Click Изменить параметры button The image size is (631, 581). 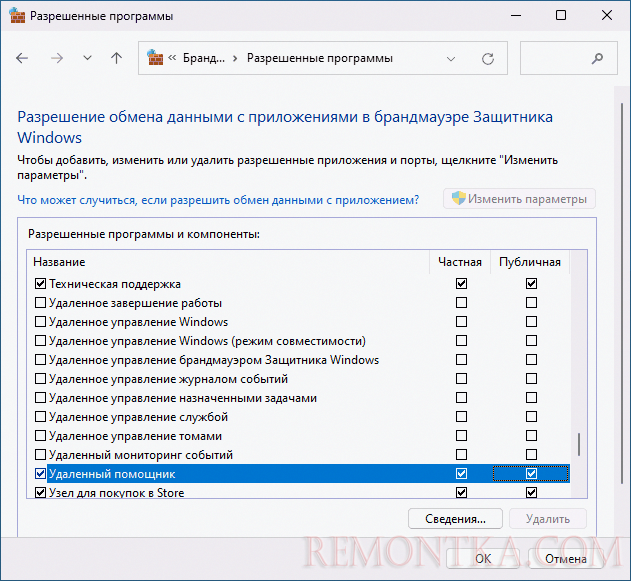pyautogui.click(x=519, y=199)
